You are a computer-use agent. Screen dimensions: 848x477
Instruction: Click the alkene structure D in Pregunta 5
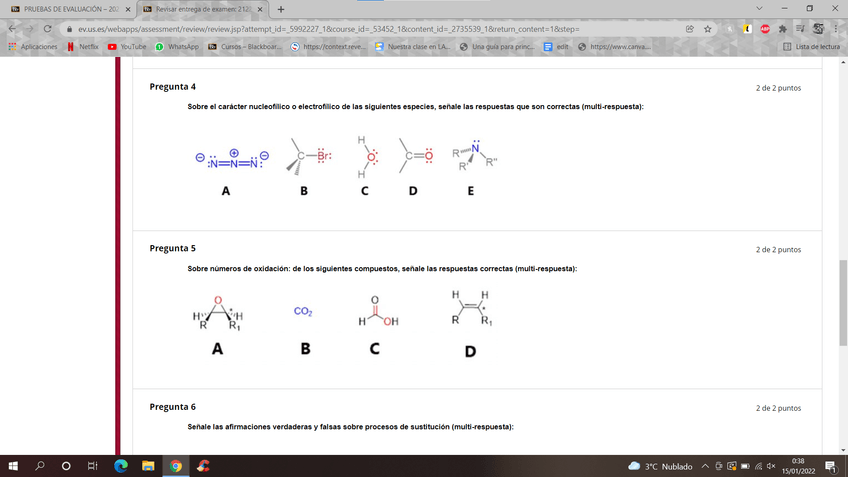tap(472, 308)
